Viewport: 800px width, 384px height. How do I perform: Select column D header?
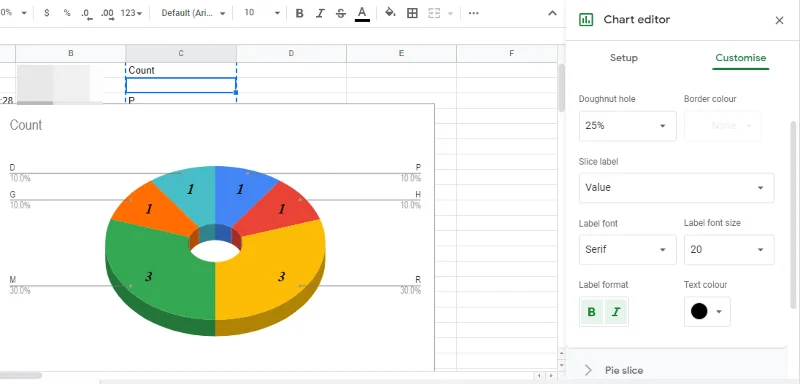[x=291, y=53]
